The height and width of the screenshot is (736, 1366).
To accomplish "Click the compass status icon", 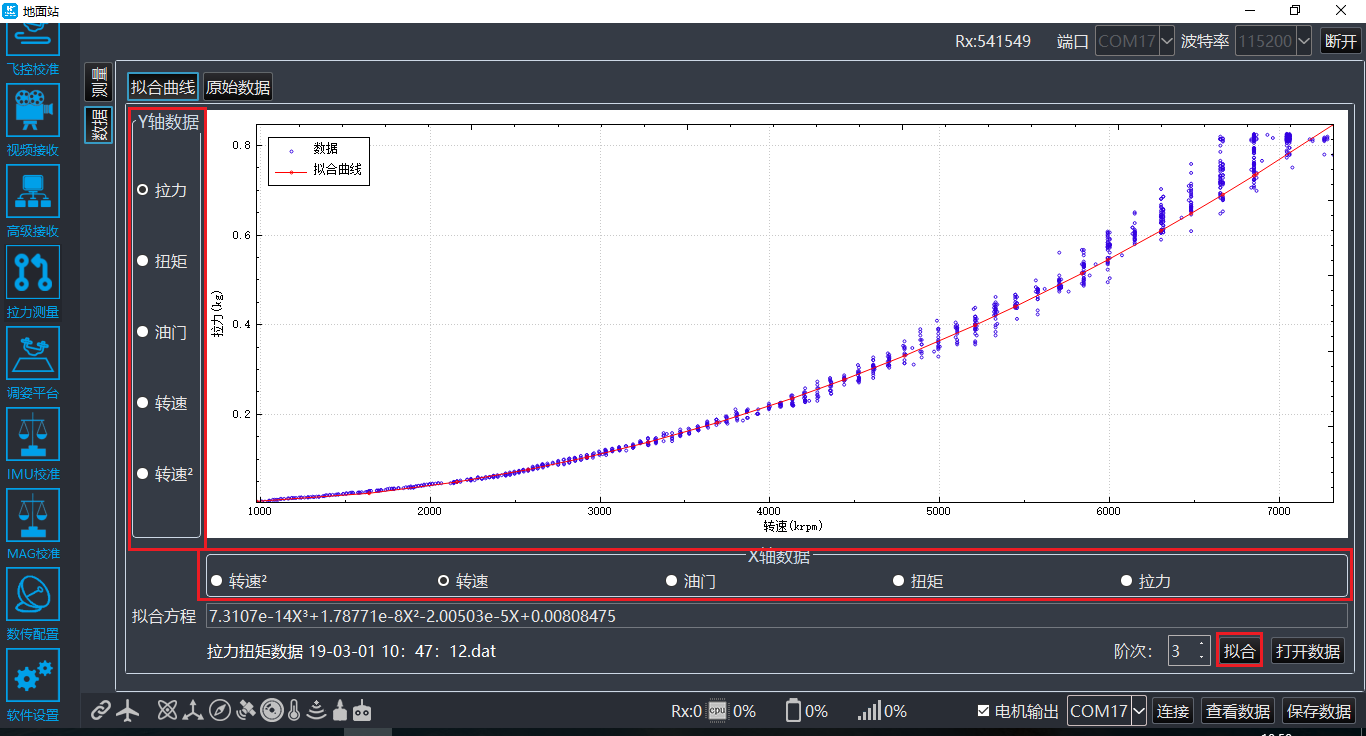I will coord(219,711).
